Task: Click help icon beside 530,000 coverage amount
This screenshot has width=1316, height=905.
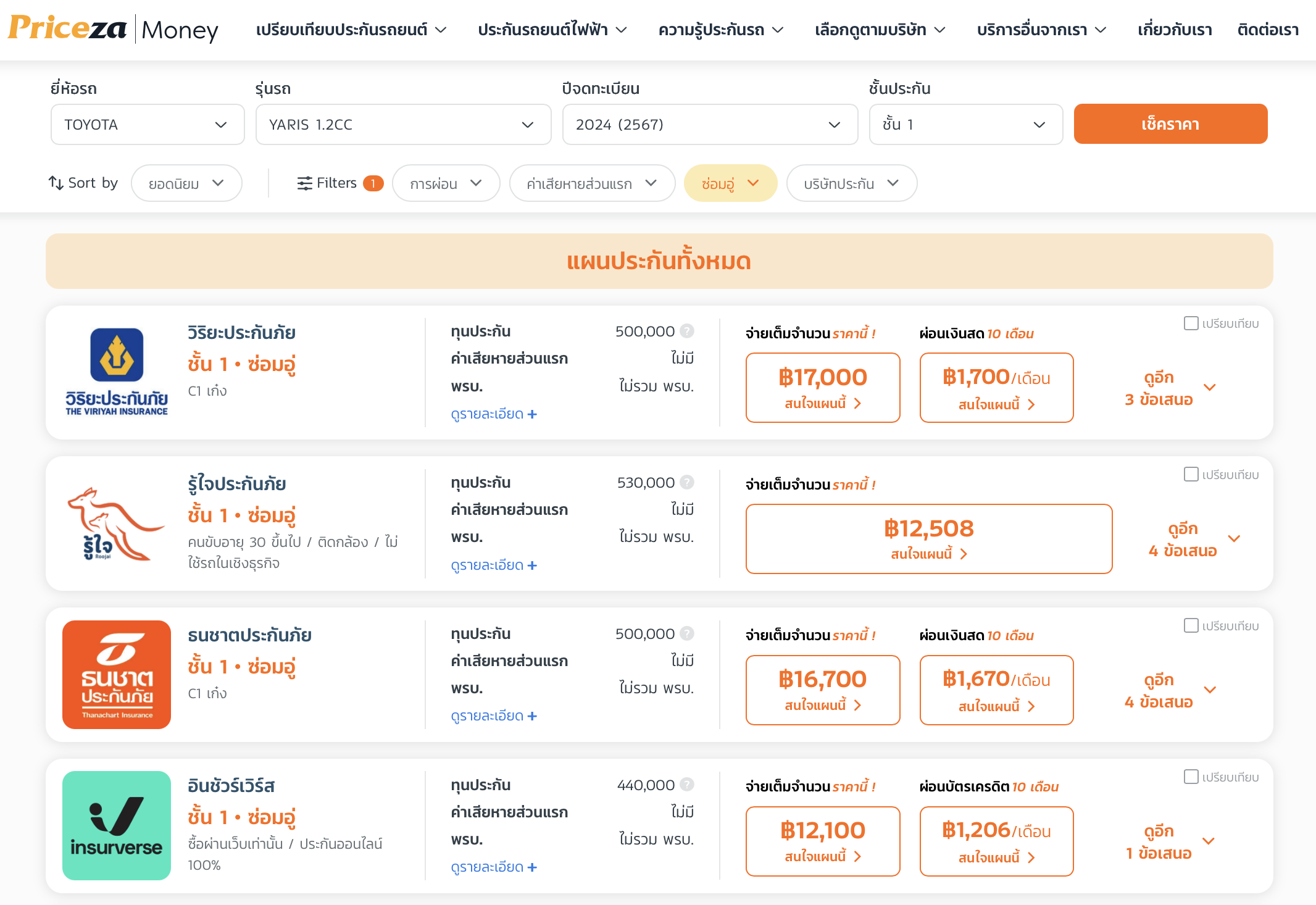Action: click(687, 482)
